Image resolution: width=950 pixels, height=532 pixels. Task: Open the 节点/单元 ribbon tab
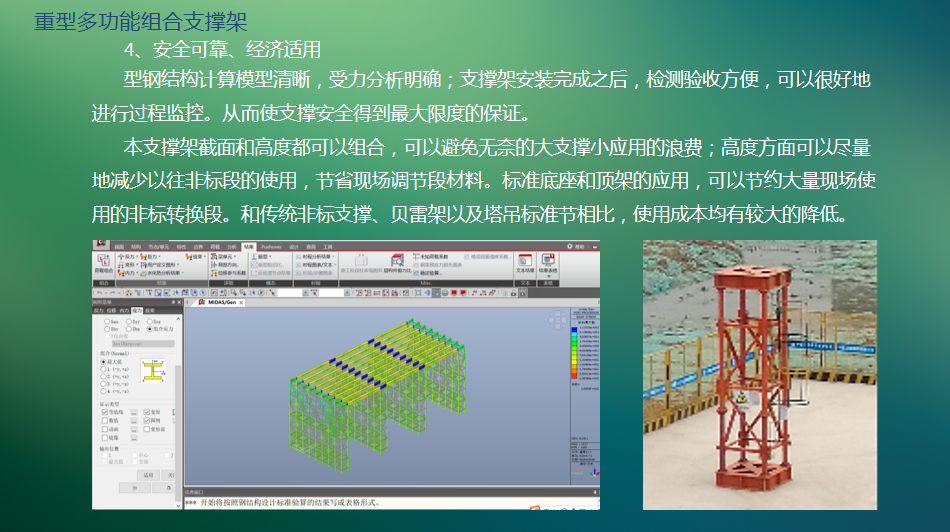159,247
